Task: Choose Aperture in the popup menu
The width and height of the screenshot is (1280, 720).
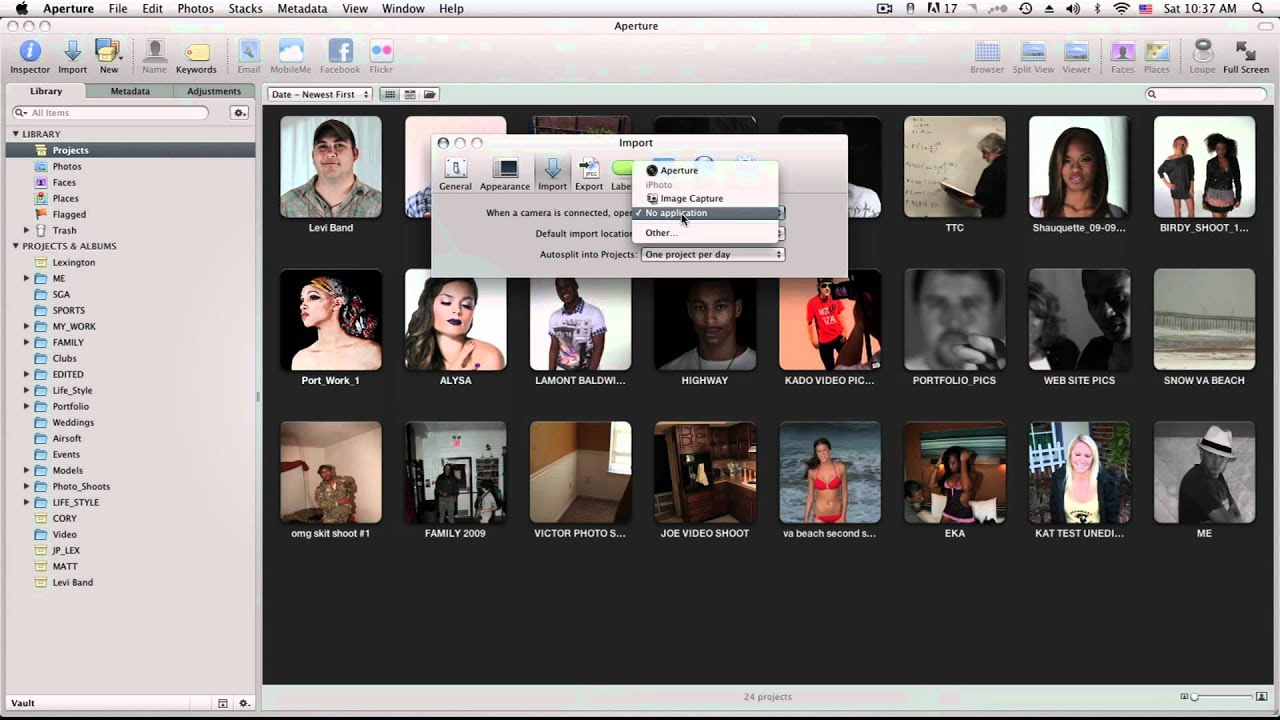Action: click(x=705, y=170)
